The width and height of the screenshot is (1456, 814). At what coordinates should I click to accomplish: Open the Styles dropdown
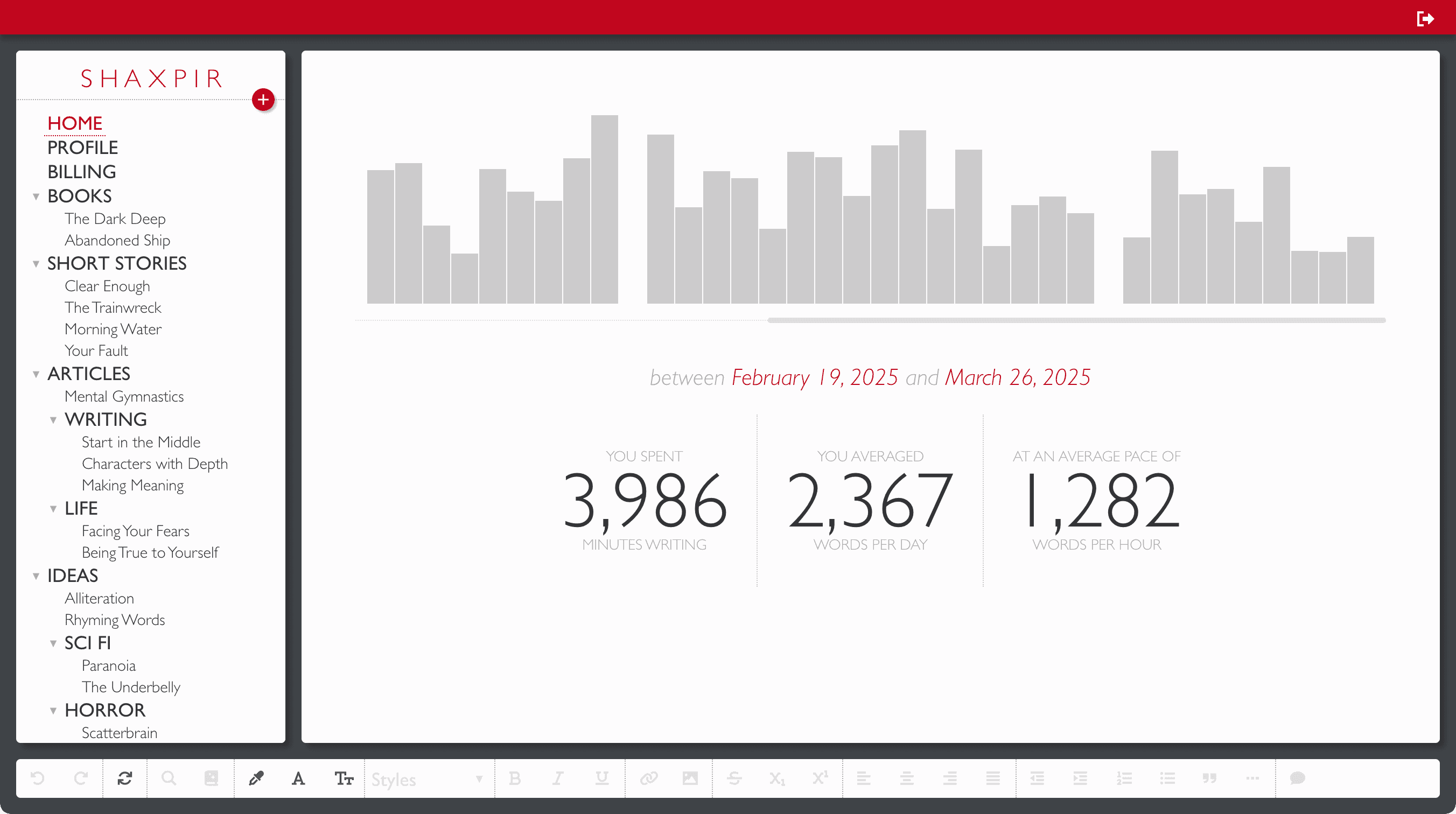coord(427,780)
